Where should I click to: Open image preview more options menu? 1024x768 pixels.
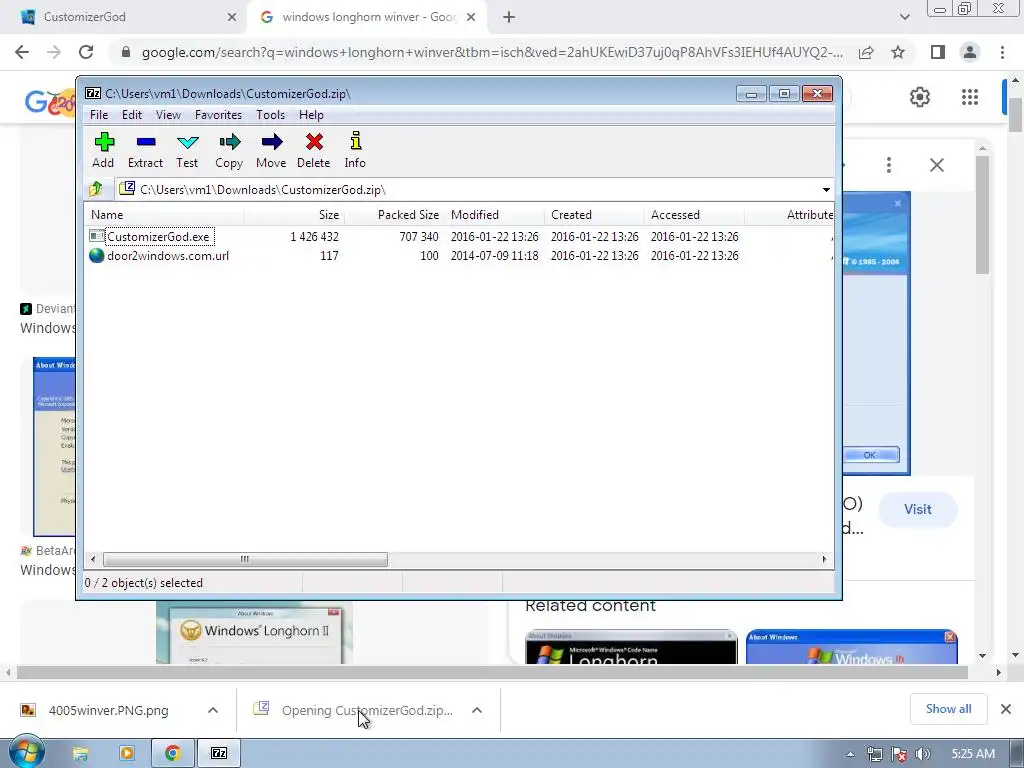pyautogui.click(x=889, y=165)
